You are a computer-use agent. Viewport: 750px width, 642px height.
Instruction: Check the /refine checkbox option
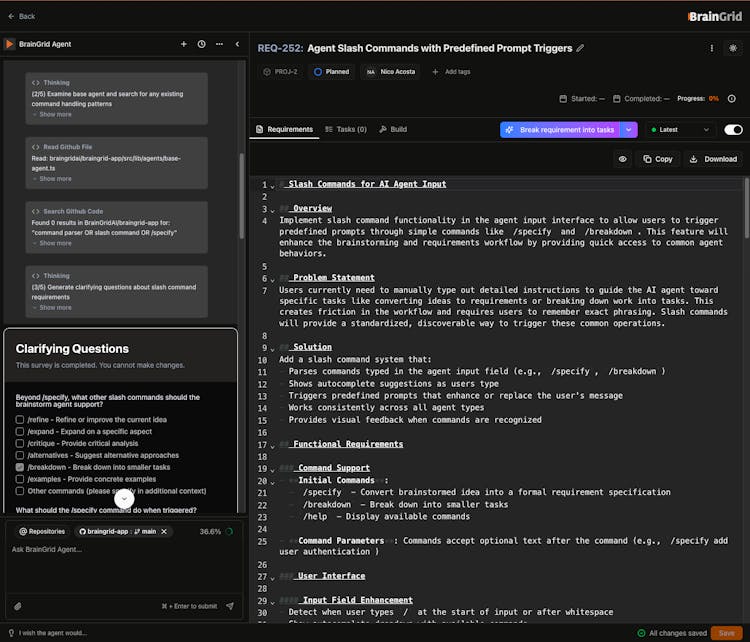21,420
